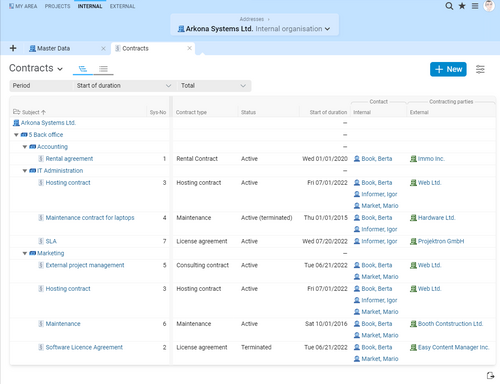Open favorites star icon
Viewport: 500px width, 384px height.
coord(462,6)
